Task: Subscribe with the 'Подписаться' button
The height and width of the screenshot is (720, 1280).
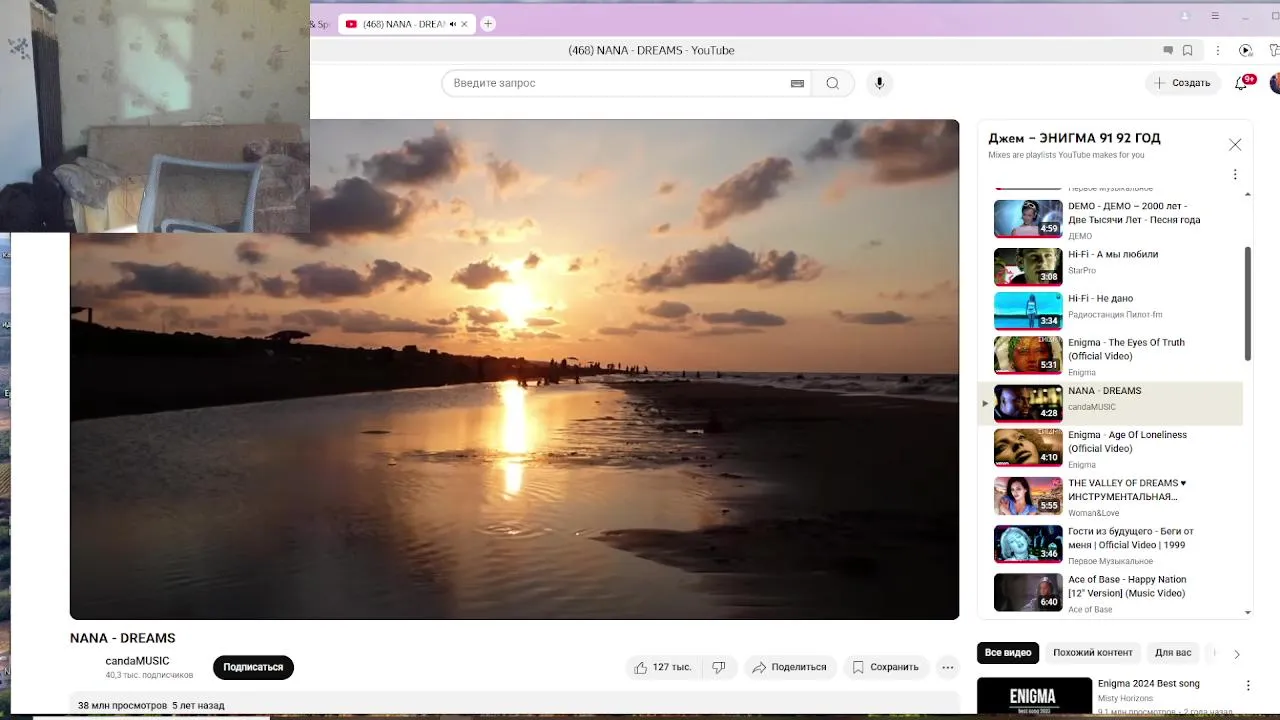Action: (x=253, y=667)
